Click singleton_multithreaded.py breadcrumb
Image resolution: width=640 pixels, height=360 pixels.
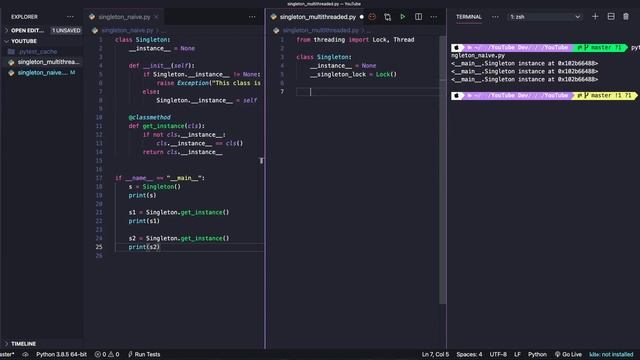320,30
